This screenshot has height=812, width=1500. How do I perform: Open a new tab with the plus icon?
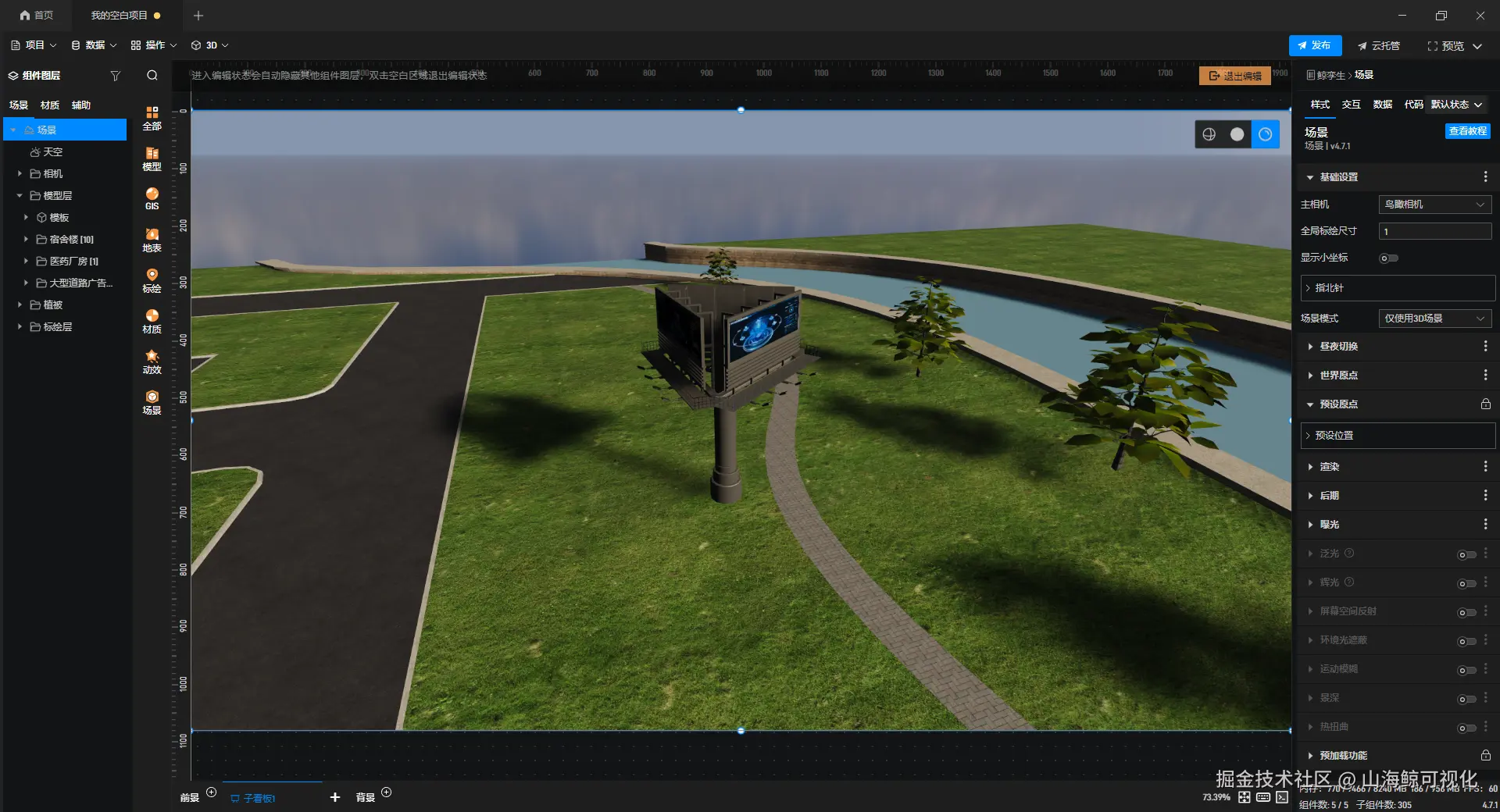pyautogui.click(x=198, y=16)
